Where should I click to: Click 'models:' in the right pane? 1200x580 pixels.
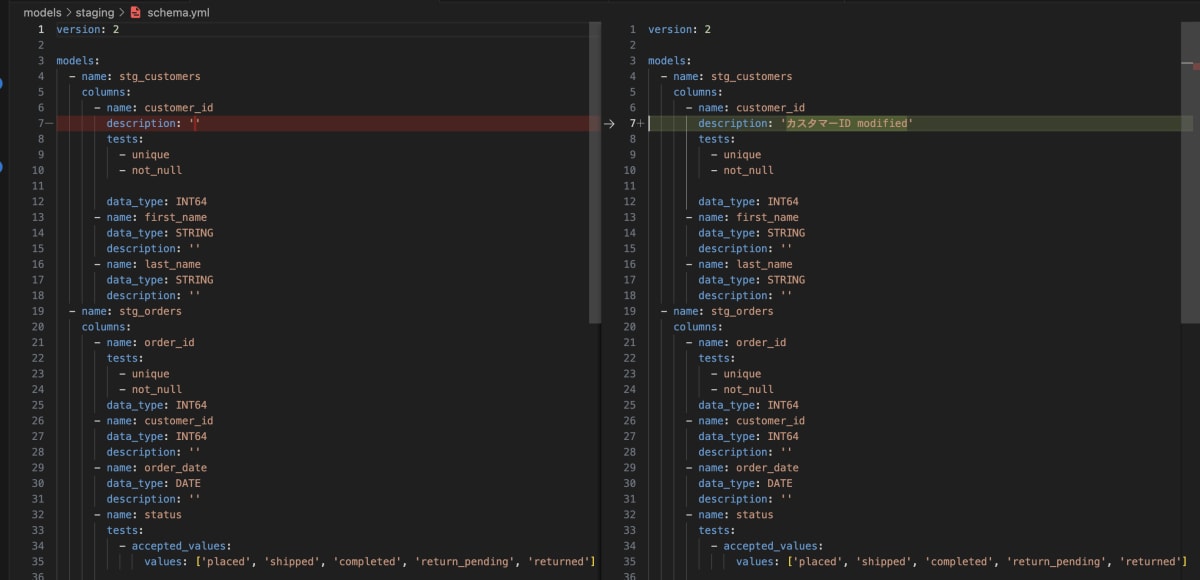(x=670, y=61)
